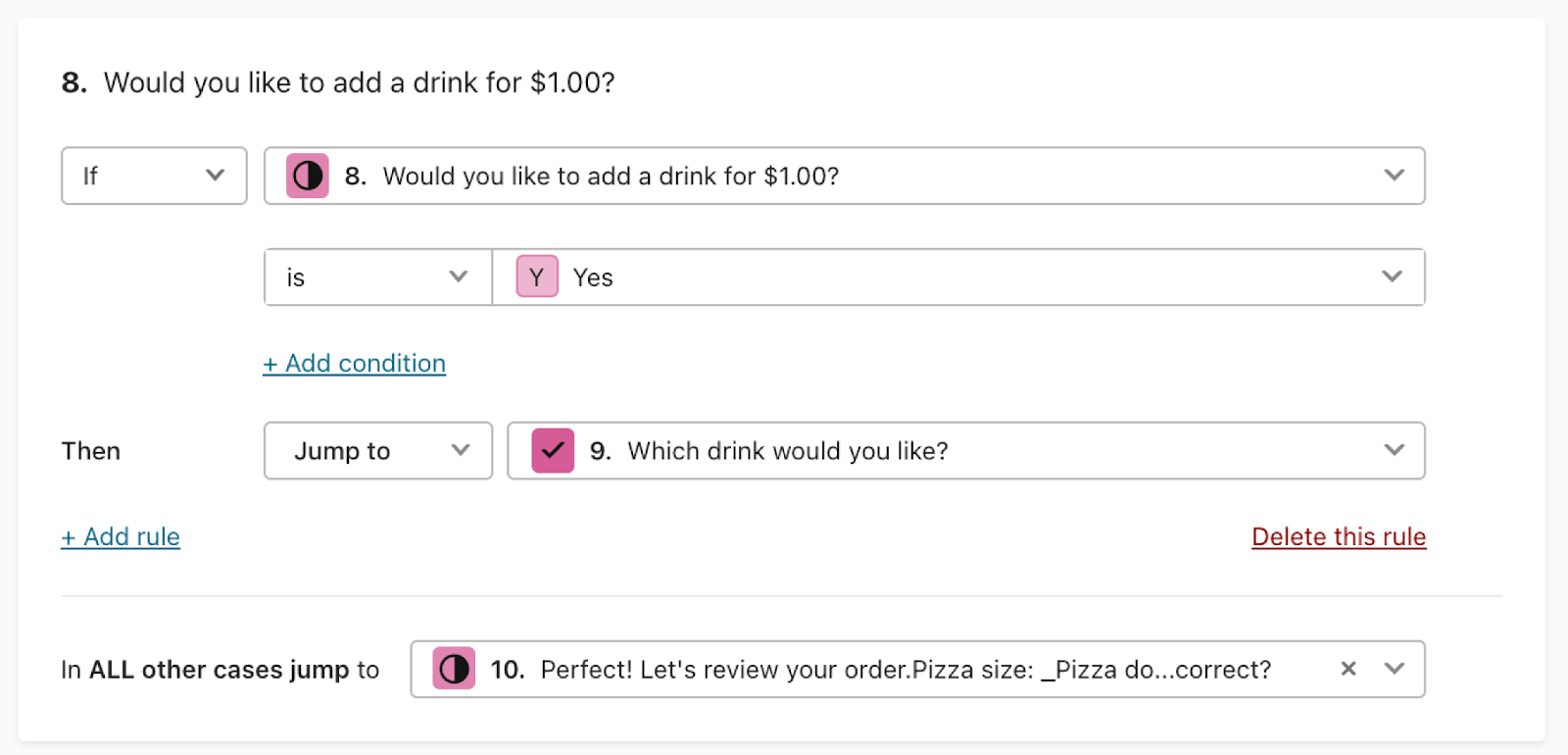The width and height of the screenshot is (1568, 755).
Task: Click the question 8 heading text
Action: coord(338,82)
